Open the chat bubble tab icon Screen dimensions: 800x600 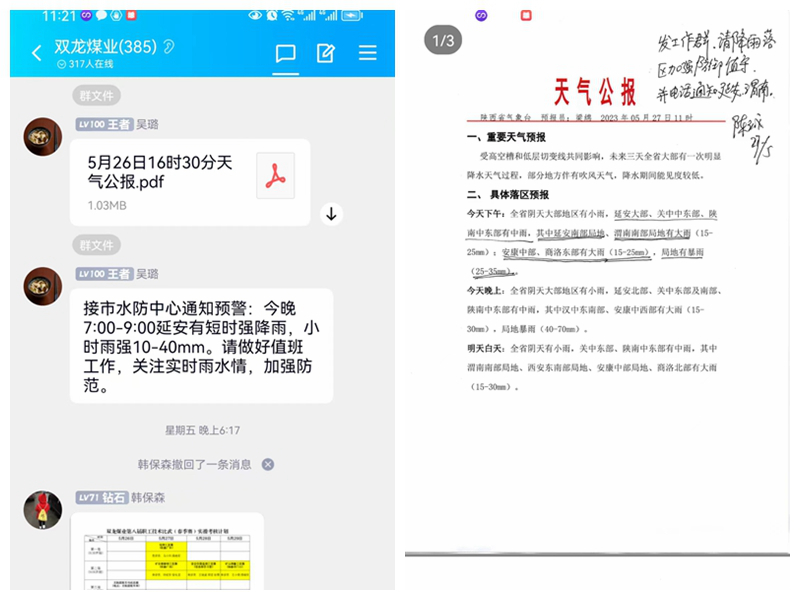286,53
